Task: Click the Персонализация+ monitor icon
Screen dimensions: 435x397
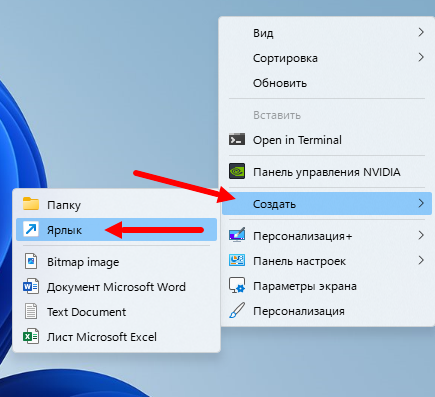Action: pyautogui.click(x=237, y=235)
